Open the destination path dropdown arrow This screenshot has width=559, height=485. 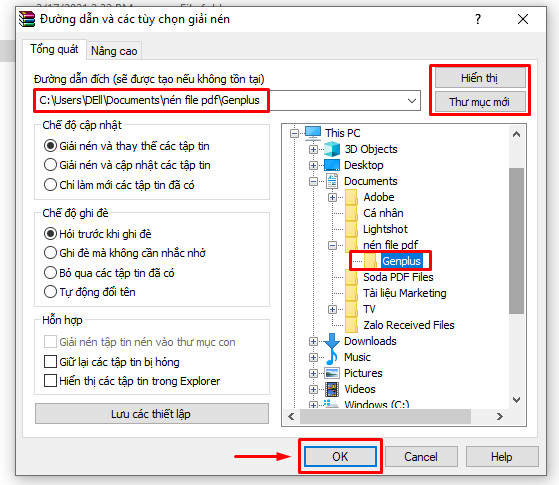pos(412,101)
